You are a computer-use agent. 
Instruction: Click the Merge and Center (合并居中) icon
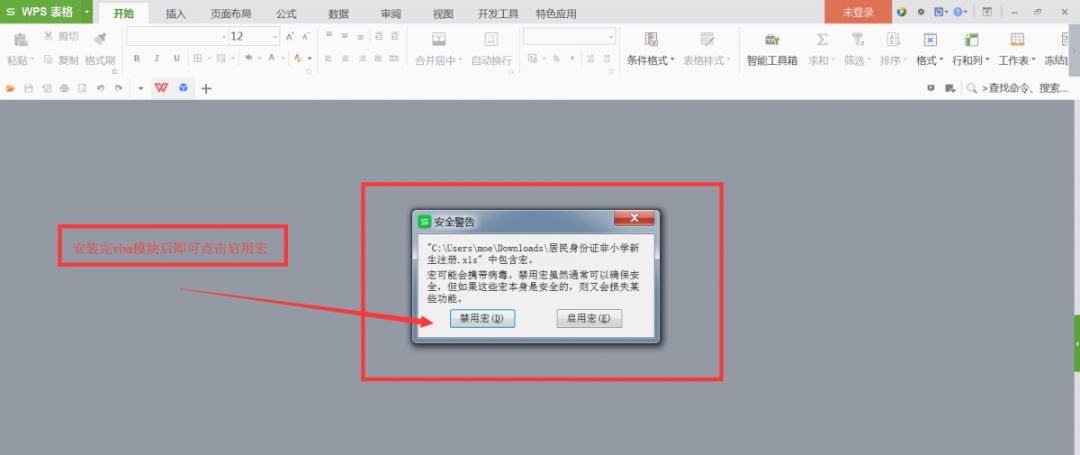(x=439, y=39)
